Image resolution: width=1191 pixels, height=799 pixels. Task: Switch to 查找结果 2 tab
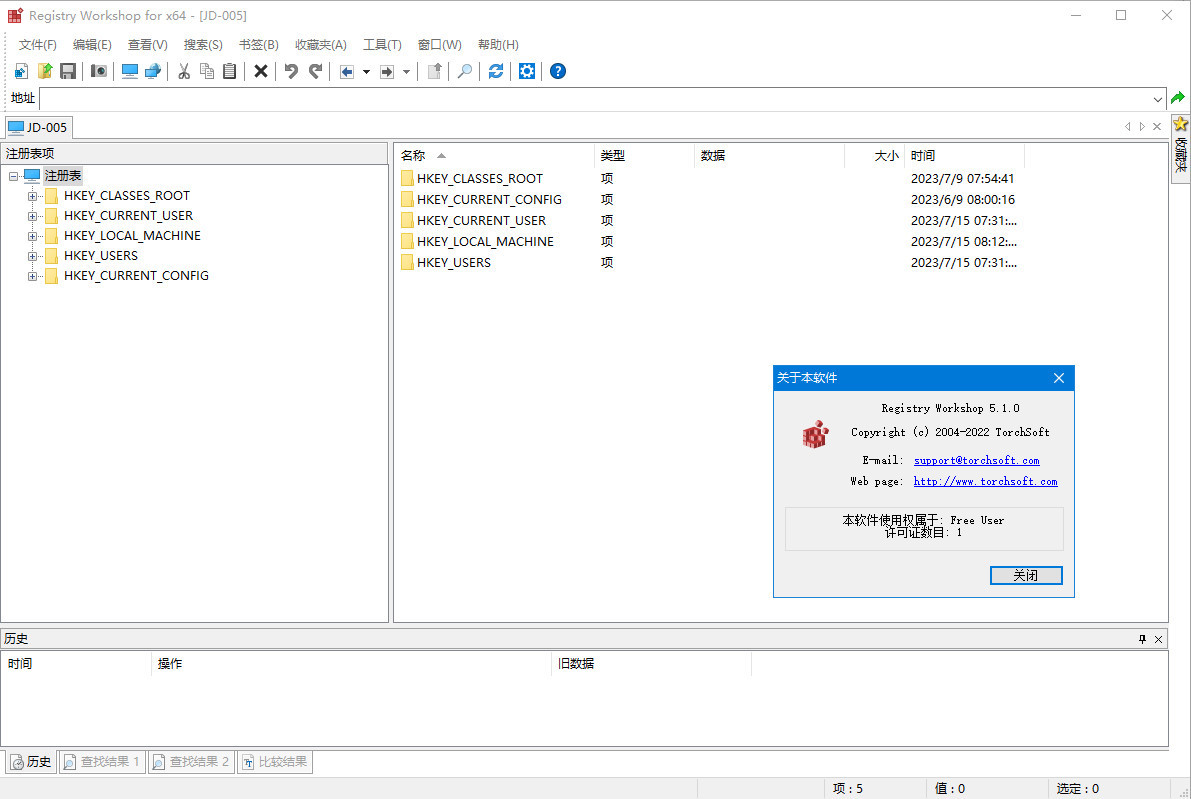tap(191, 762)
